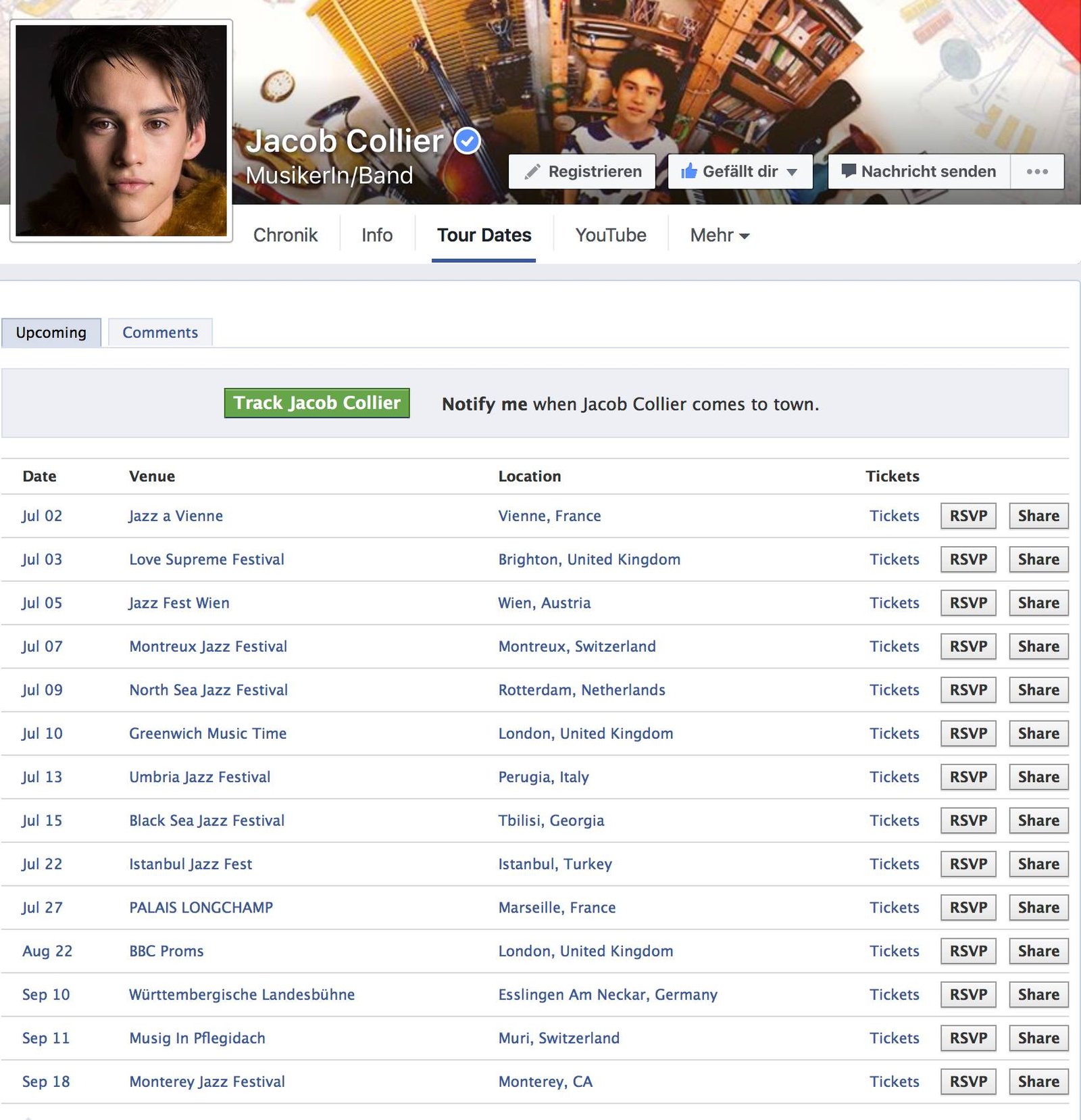Click the Registrieren button with pencil icon
This screenshot has height=1120, width=1081.
pos(582,172)
